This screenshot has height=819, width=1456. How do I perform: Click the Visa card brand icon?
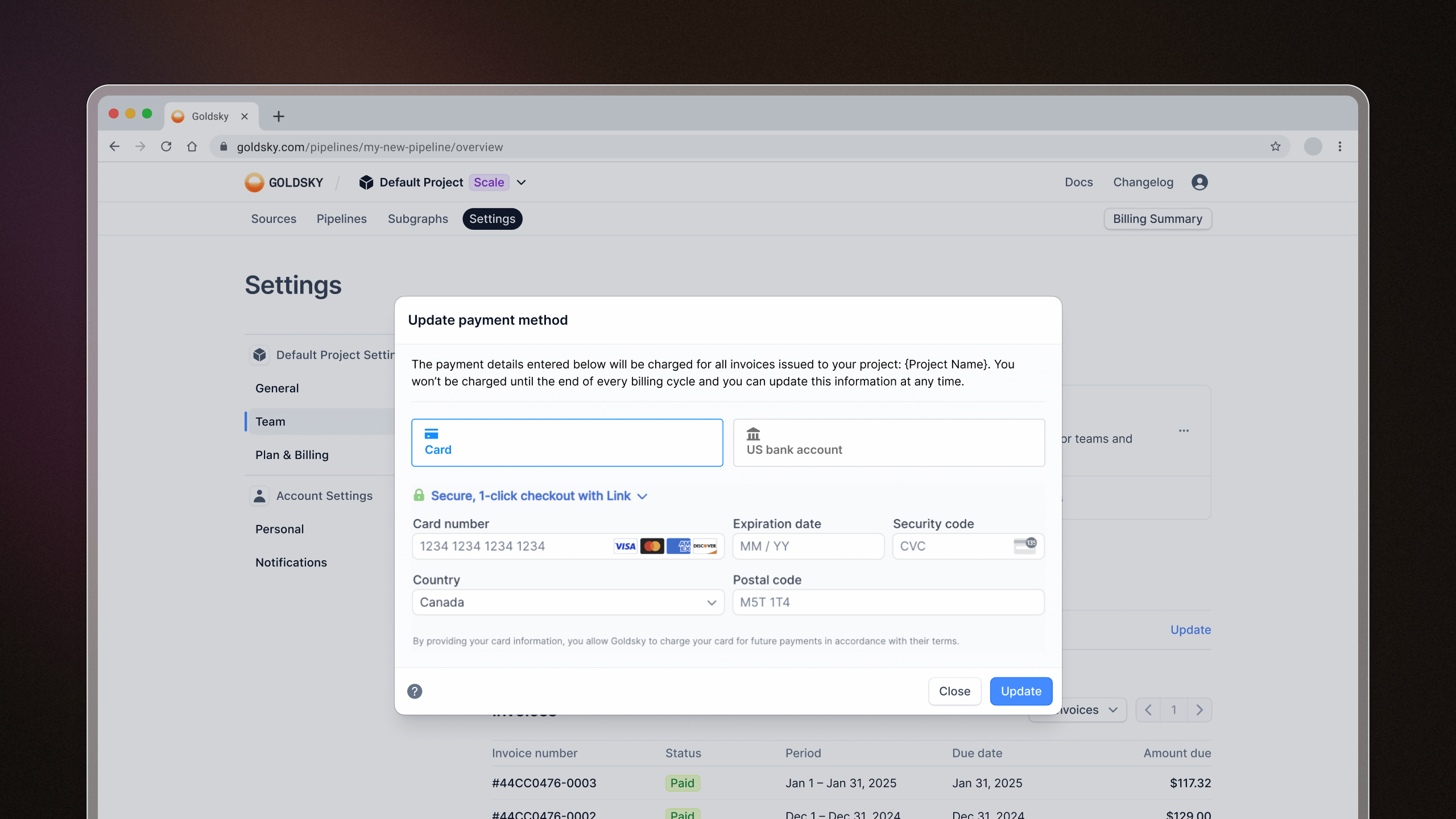click(x=625, y=547)
